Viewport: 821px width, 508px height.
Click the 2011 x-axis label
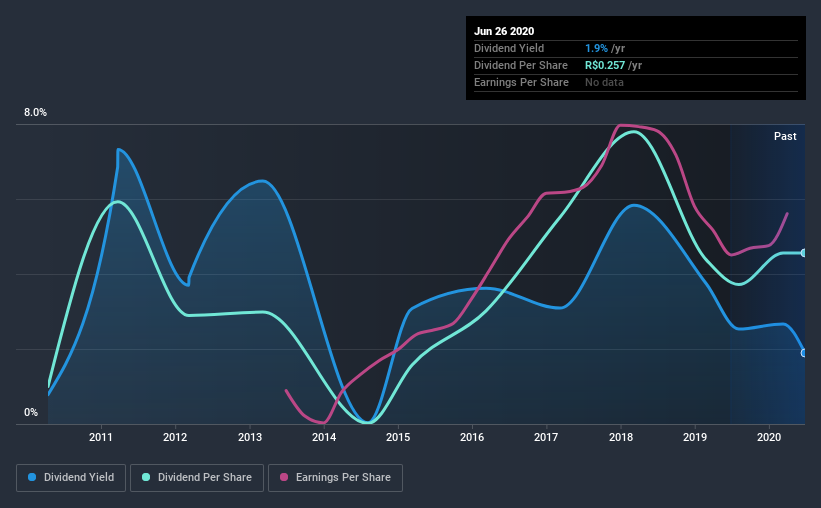click(x=101, y=437)
